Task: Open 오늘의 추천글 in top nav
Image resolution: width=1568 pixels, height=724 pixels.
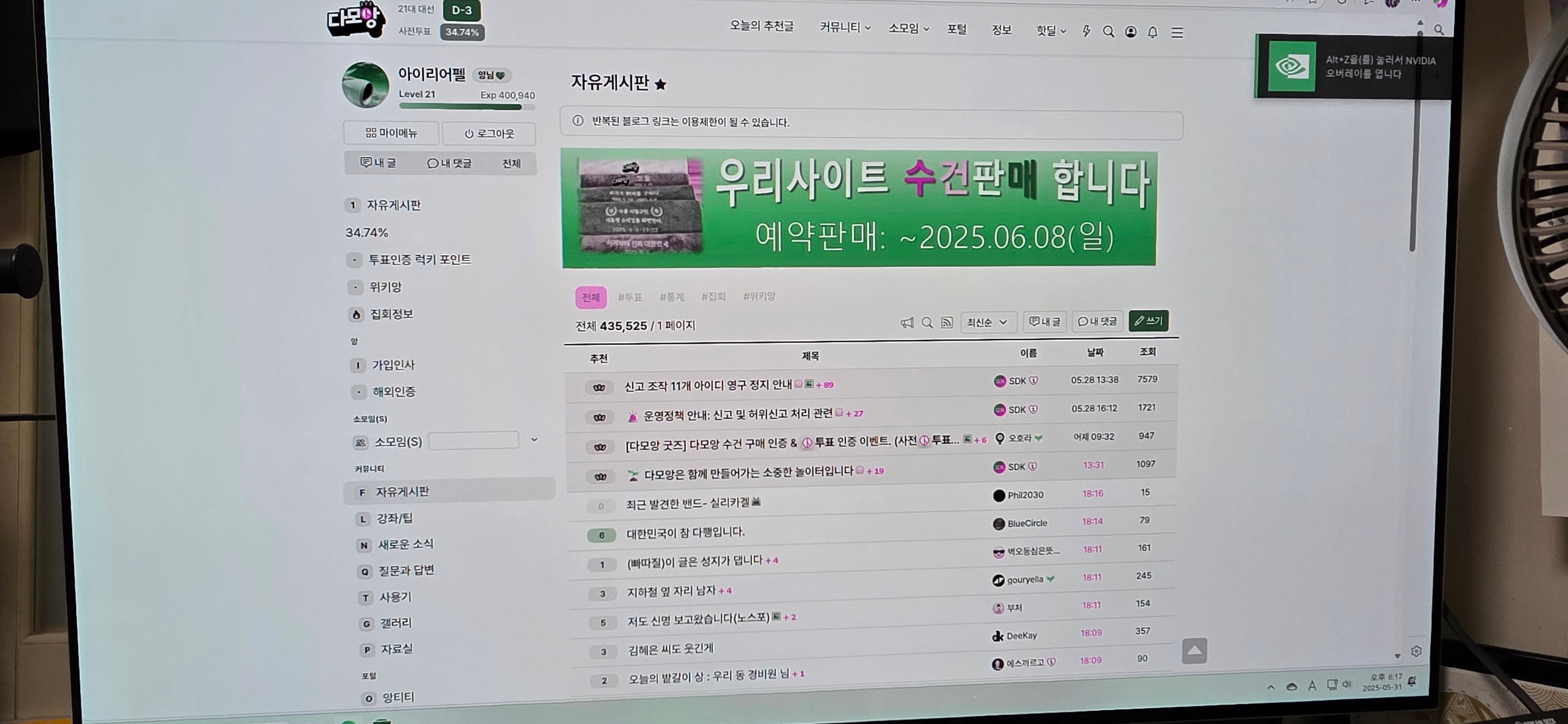Action: tap(762, 26)
